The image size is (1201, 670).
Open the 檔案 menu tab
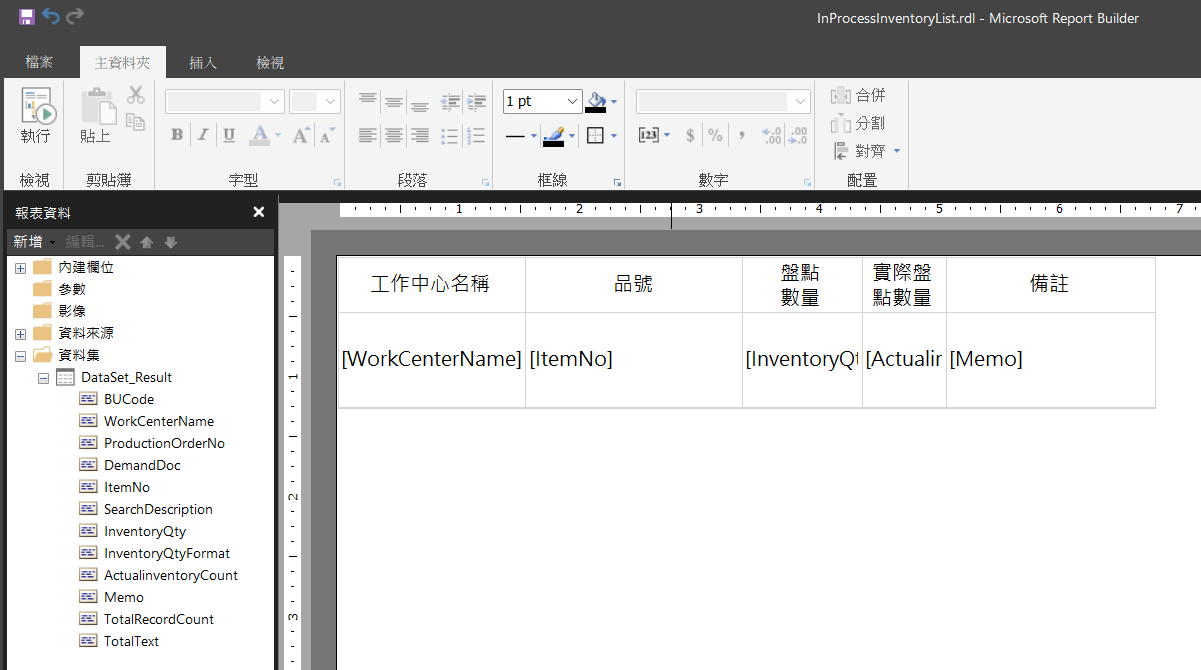[x=39, y=63]
